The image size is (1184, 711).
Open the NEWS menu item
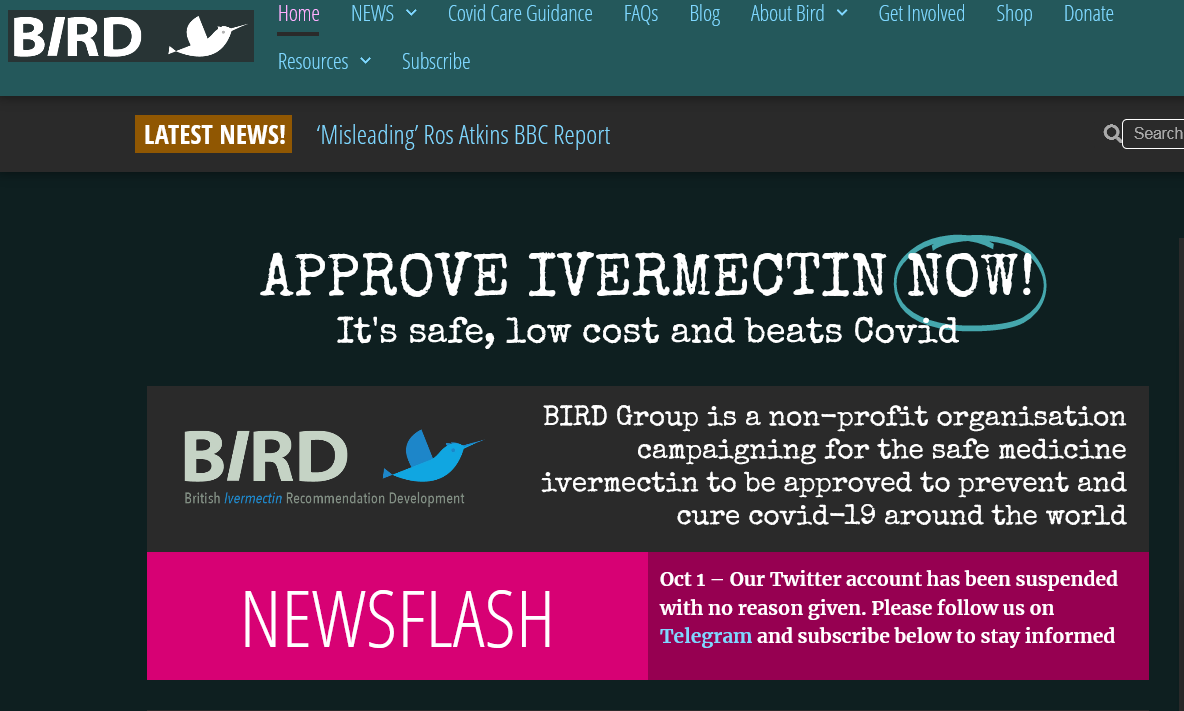click(x=372, y=14)
